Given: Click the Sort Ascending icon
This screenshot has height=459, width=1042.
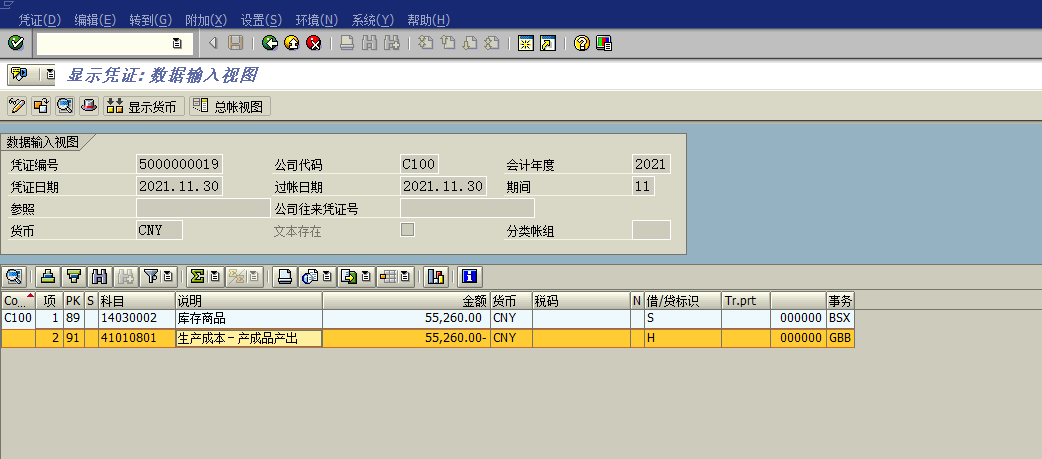Looking at the screenshot, I should pos(47,276).
